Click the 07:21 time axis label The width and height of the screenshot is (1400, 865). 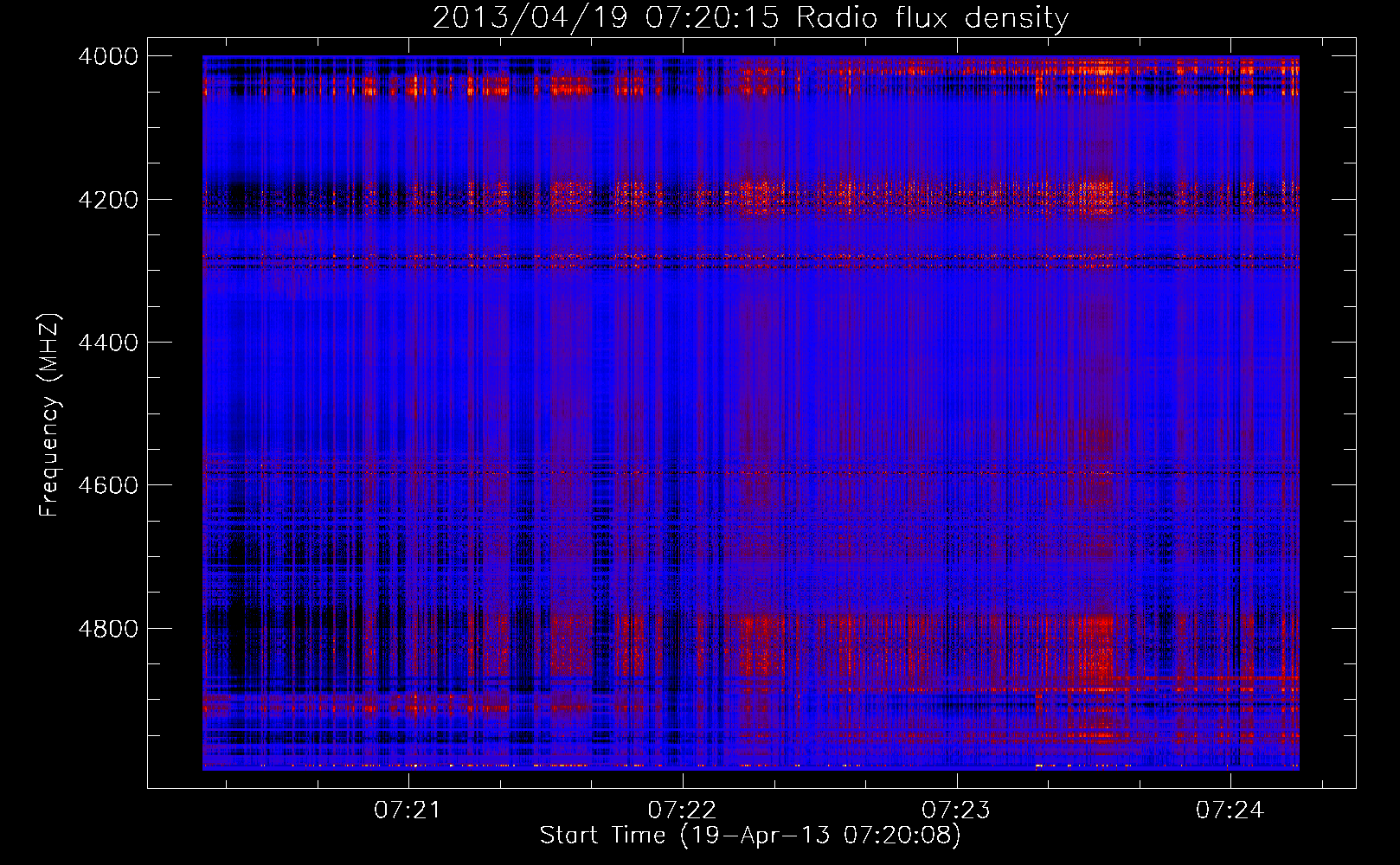click(408, 810)
